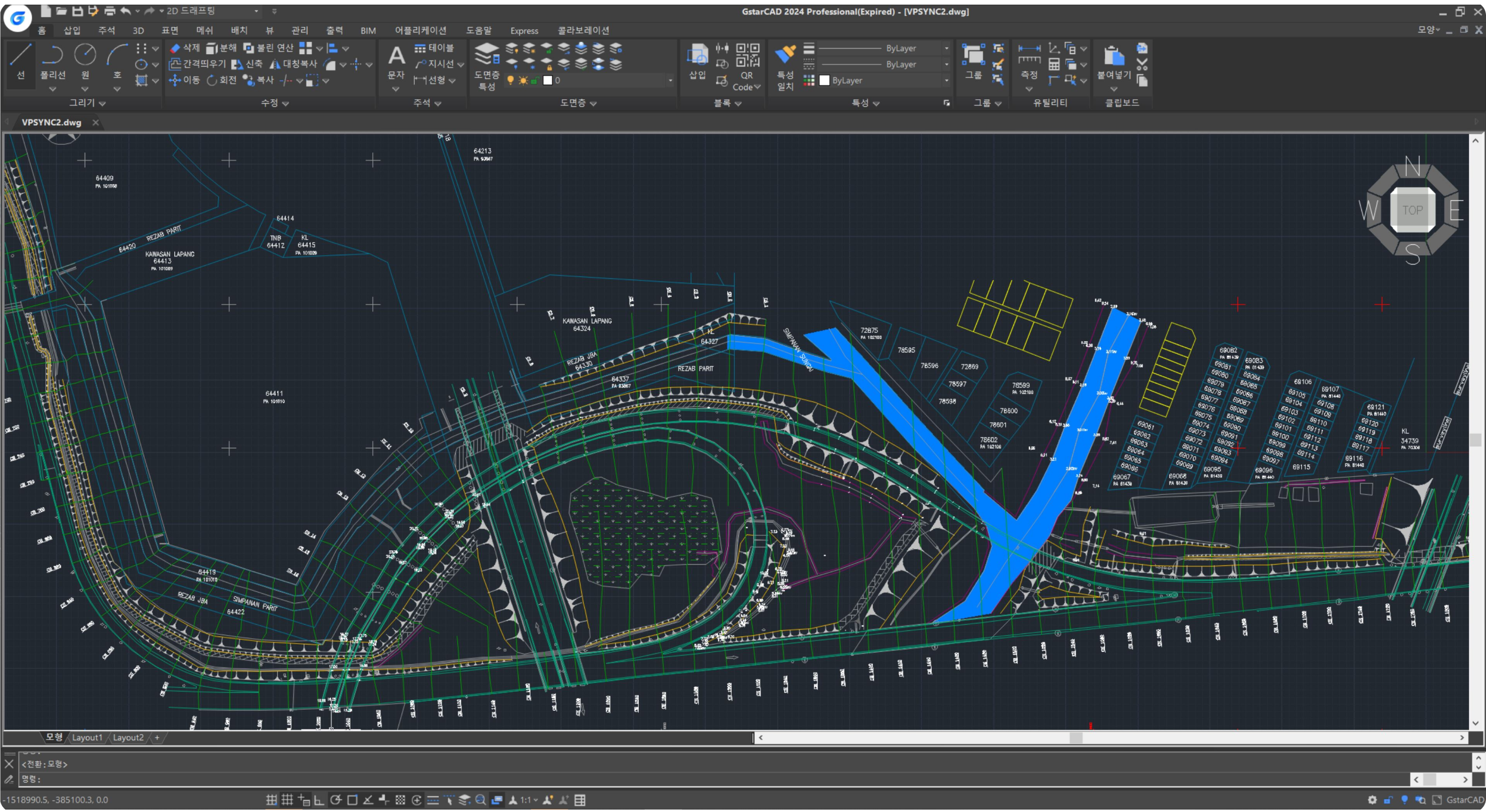The width and height of the screenshot is (1486, 812).
Task: Open the 문자 (Text) tool
Action: coord(396,62)
